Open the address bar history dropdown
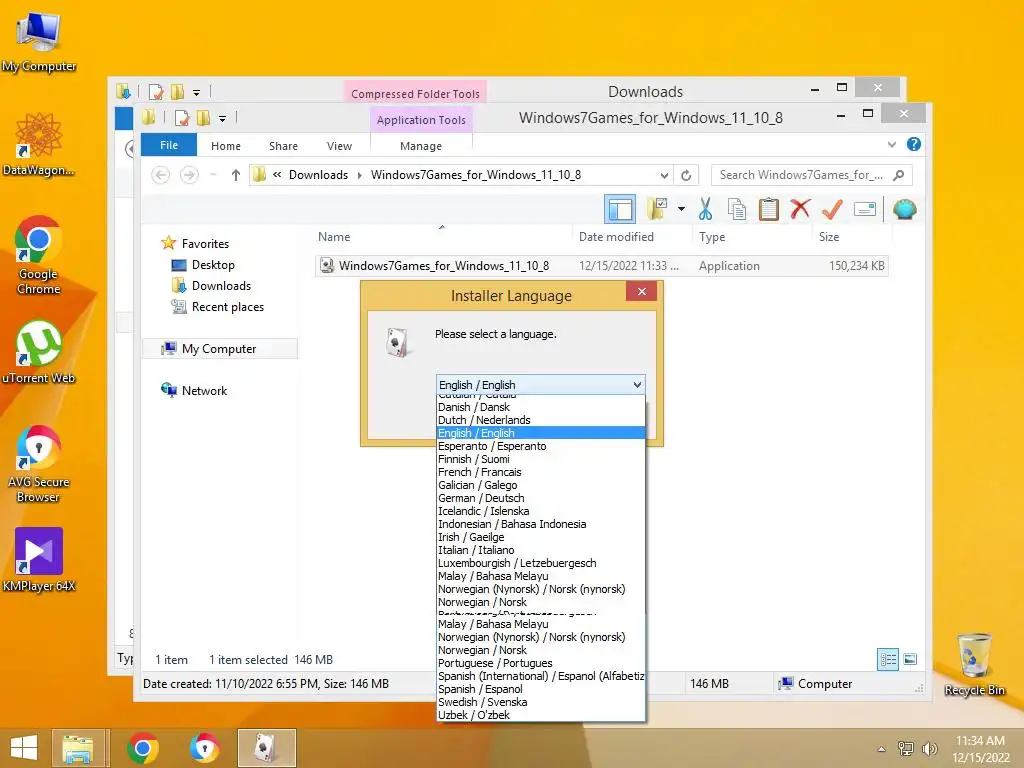The height and width of the screenshot is (768, 1024). coord(664,175)
